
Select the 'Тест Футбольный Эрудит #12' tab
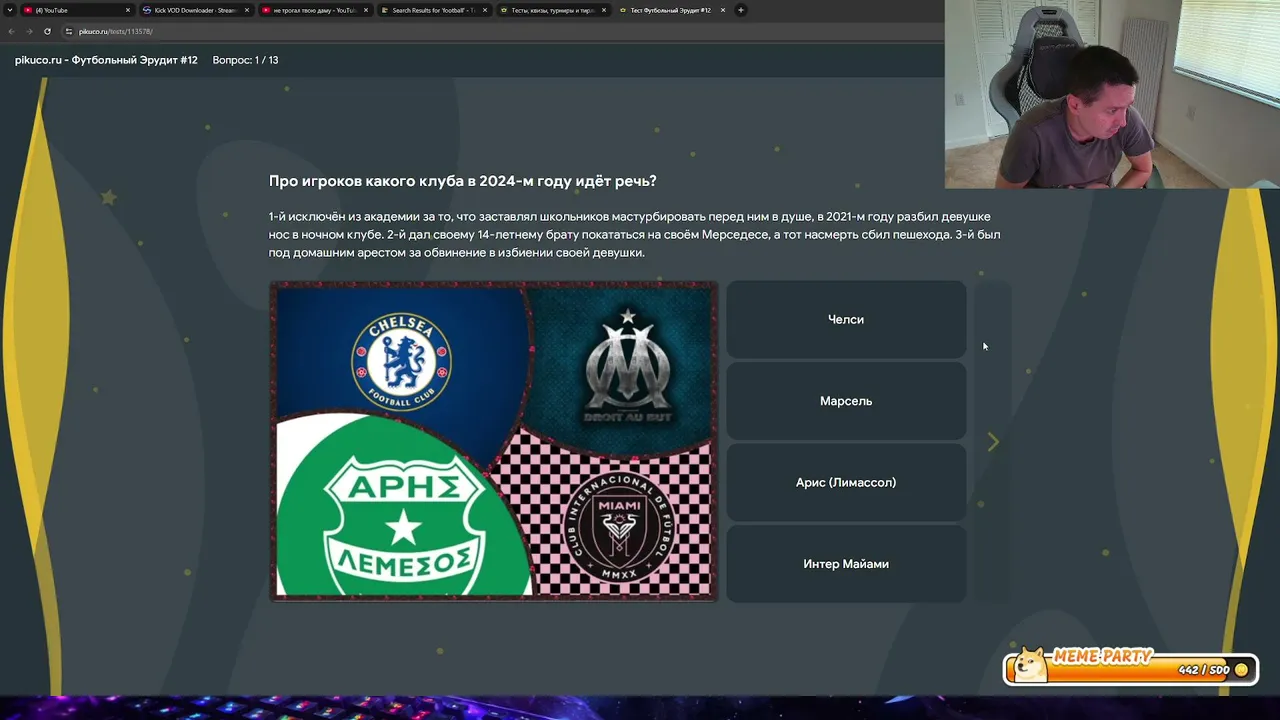(x=671, y=10)
